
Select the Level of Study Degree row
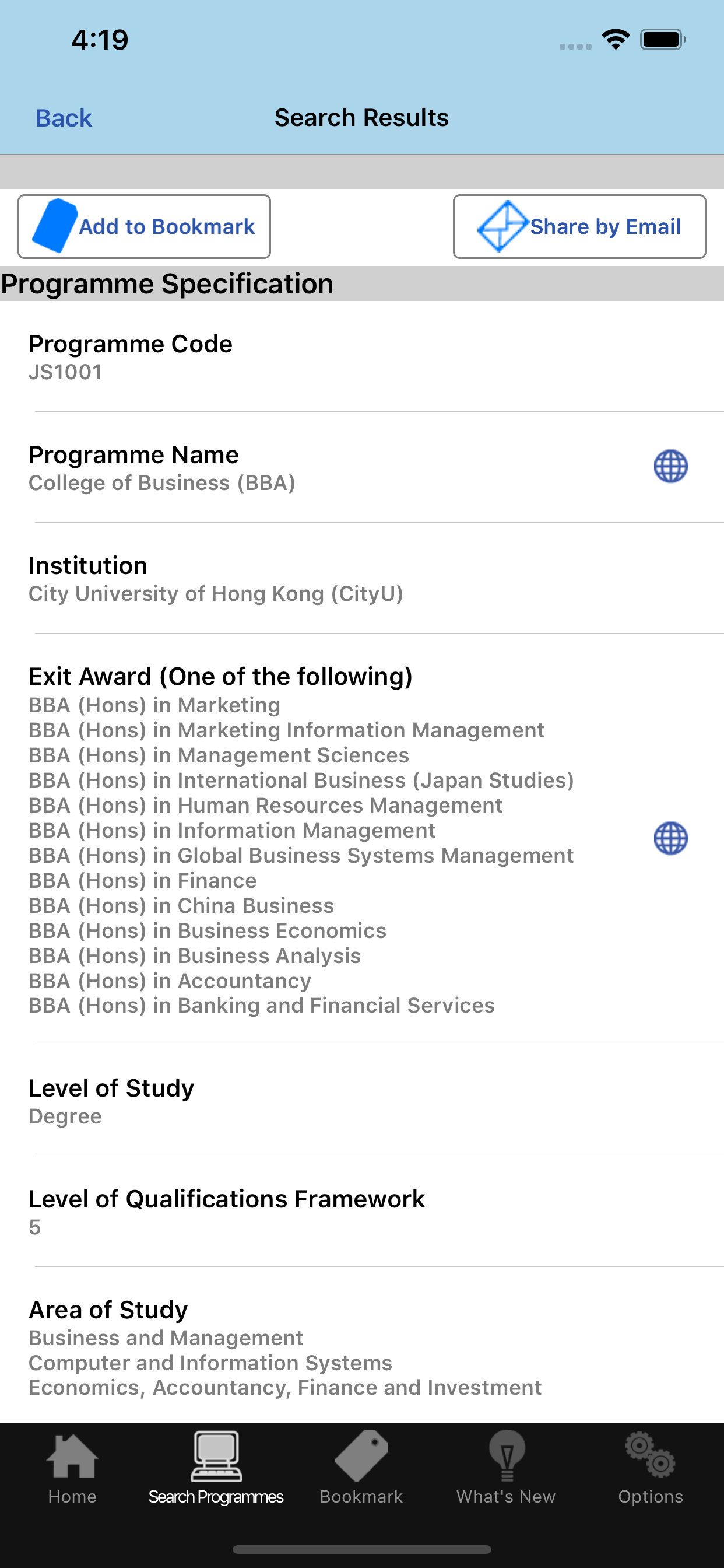tap(362, 1101)
